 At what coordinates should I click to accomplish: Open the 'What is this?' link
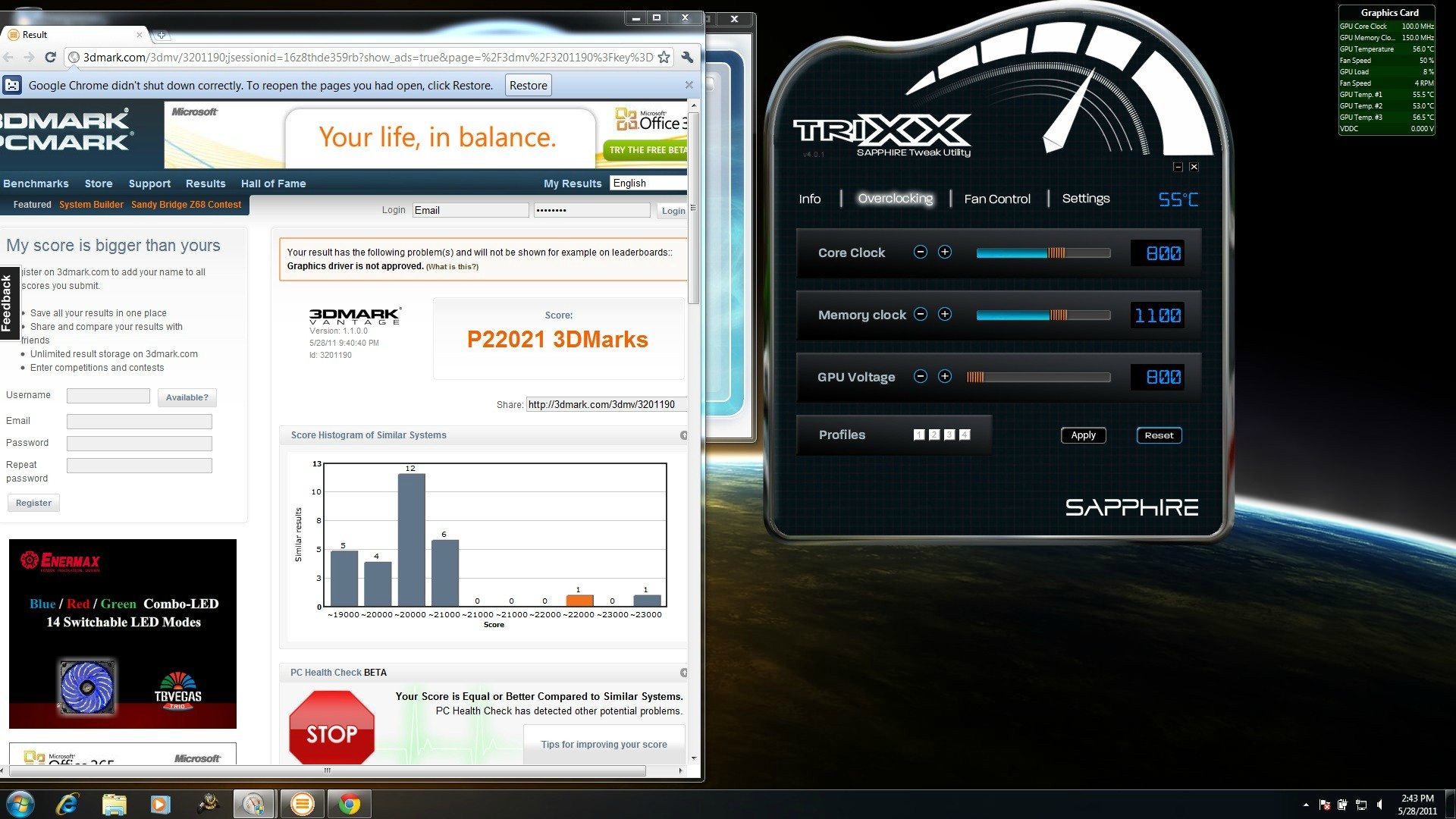pos(452,267)
